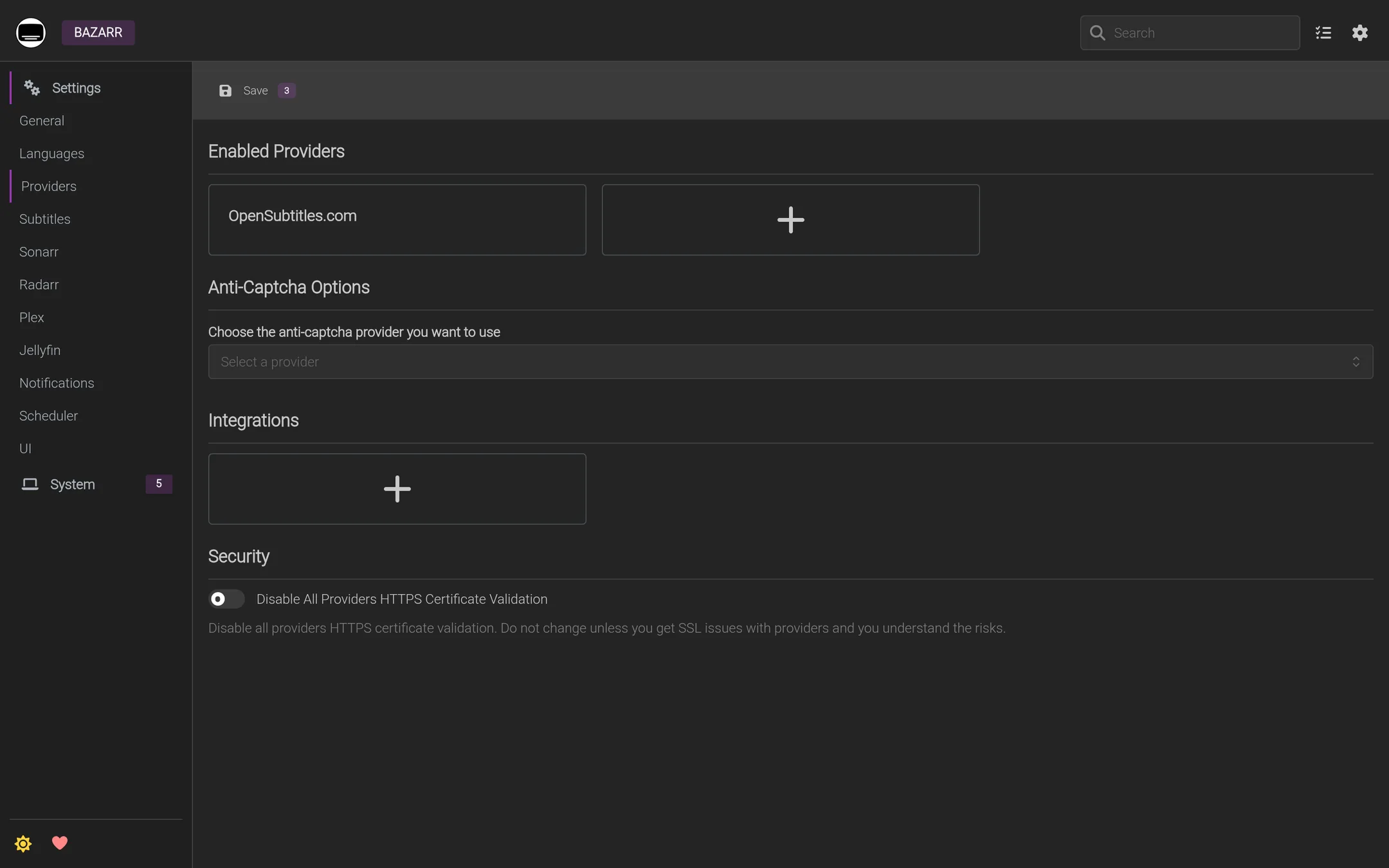This screenshot has width=1389, height=868.
Task: Click the Settings cogs icon in sidebar
Action: [x=32, y=87]
